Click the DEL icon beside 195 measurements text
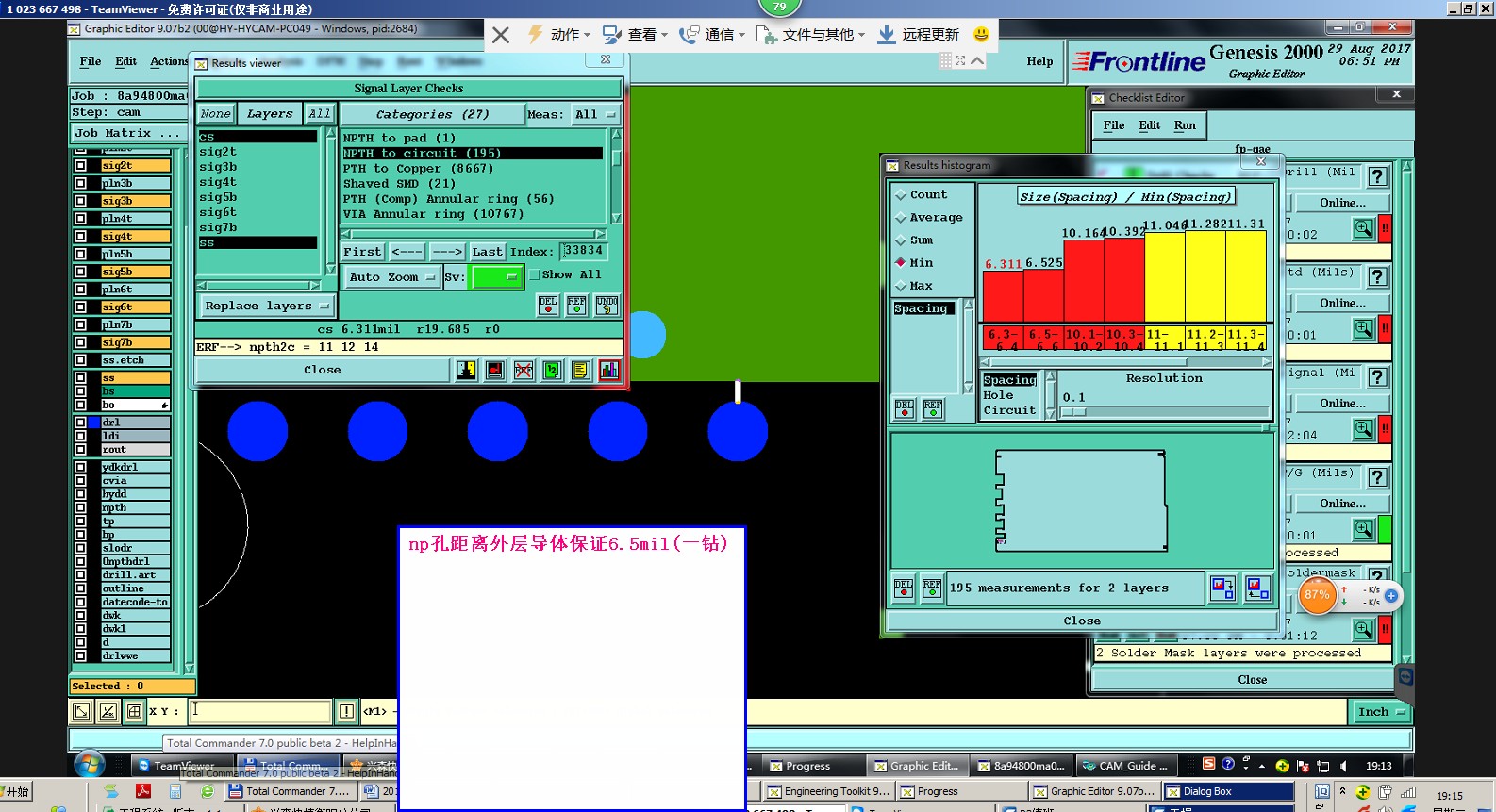 tap(904, 588)
